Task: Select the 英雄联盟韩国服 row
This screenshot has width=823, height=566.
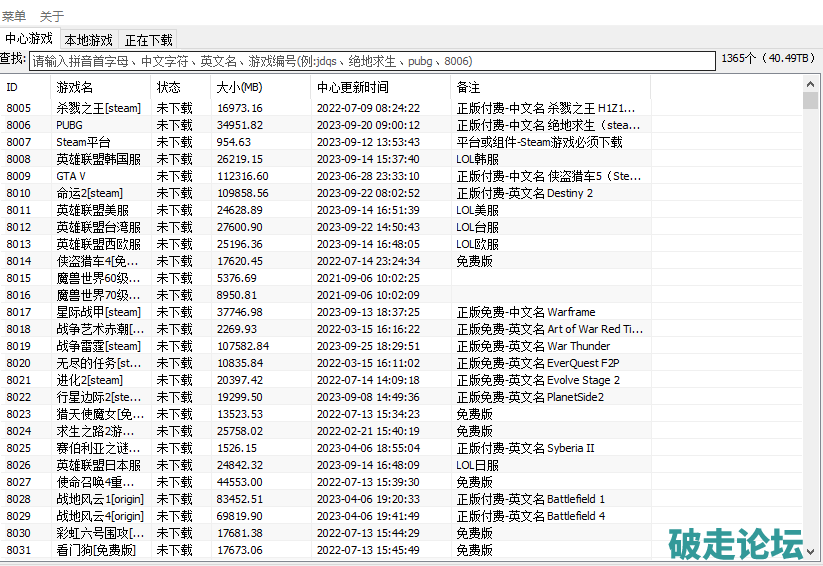Action: pos(98,159)
